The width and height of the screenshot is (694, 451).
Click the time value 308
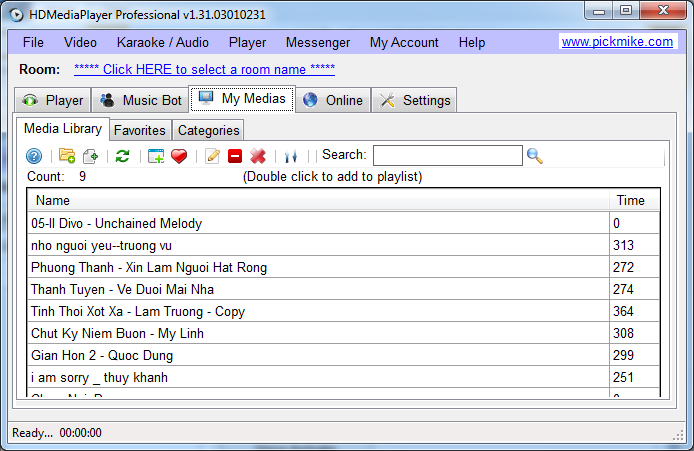(x=623, y=333)
